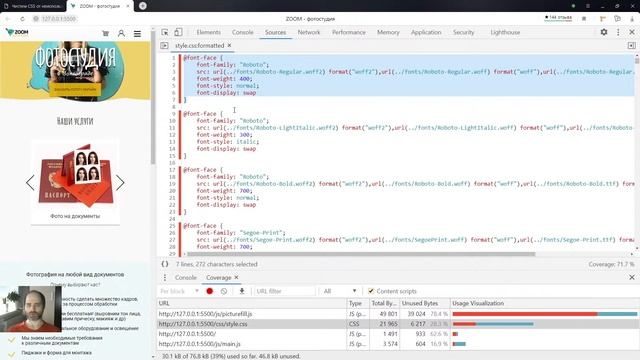Switch to the Application panel
Image resolution: width=640 pixels, height=360 pixels.
point(426,32)
